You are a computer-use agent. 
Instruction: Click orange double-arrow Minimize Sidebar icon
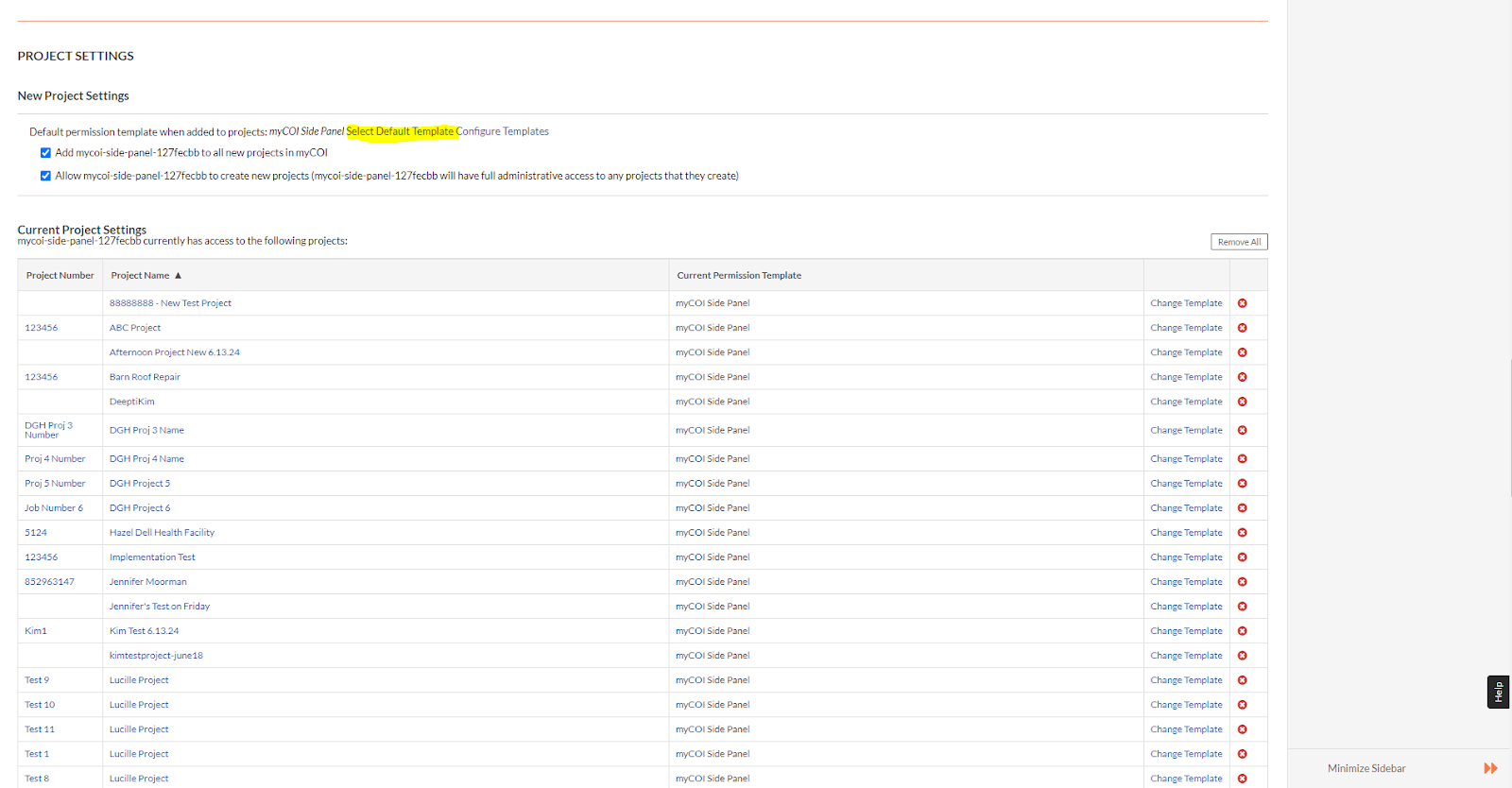(x=1490, y=768)
